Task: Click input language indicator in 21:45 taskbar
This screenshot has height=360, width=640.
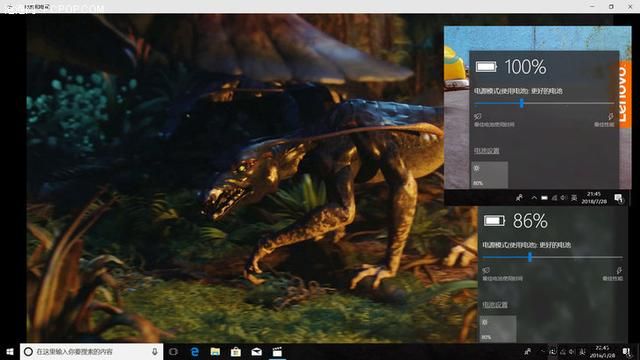Action: (x=574, y=198)
